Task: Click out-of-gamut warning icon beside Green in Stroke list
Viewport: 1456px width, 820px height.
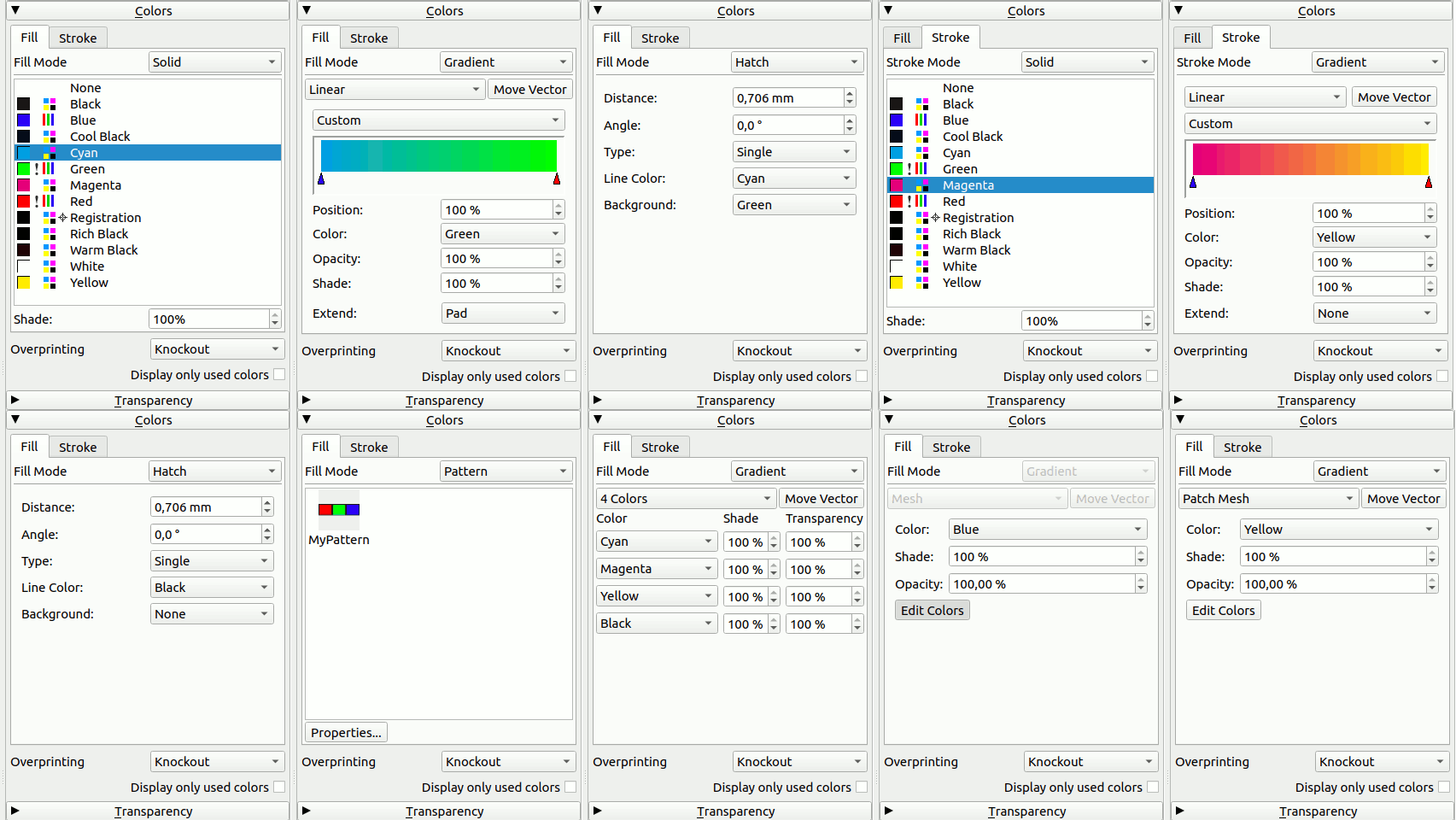Action: click(909, 169)
